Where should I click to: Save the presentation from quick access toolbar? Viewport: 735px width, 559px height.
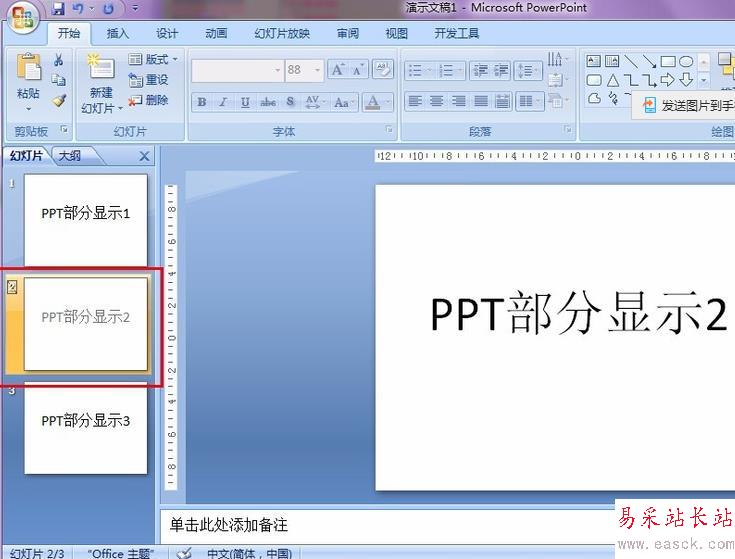(x=58, y=8)
